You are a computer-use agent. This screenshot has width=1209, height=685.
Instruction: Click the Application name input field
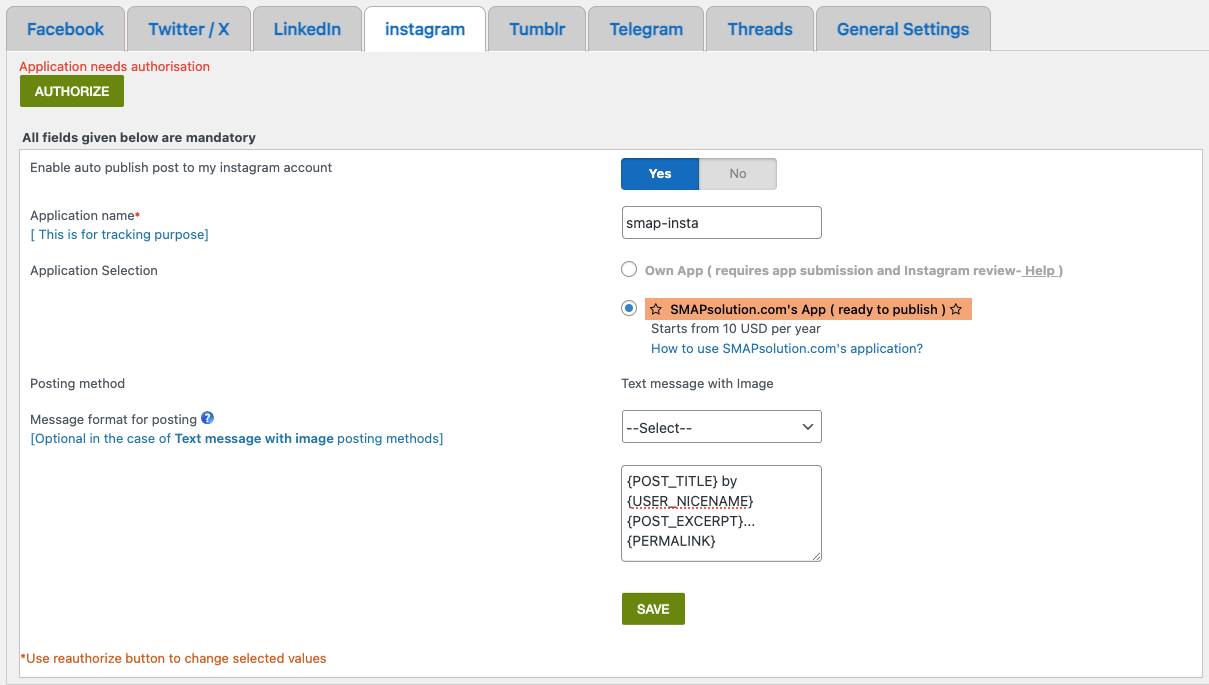pos(721,223)
